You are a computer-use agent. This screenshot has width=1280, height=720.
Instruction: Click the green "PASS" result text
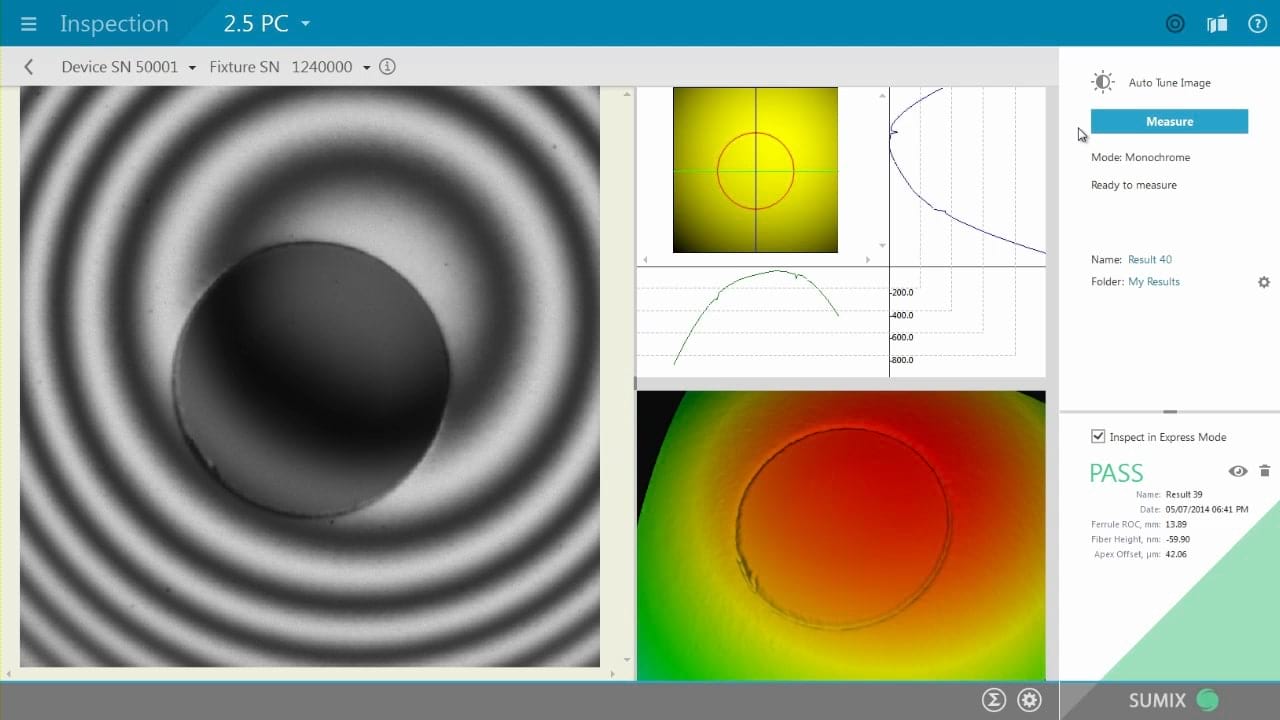(x=1116, y=473)
